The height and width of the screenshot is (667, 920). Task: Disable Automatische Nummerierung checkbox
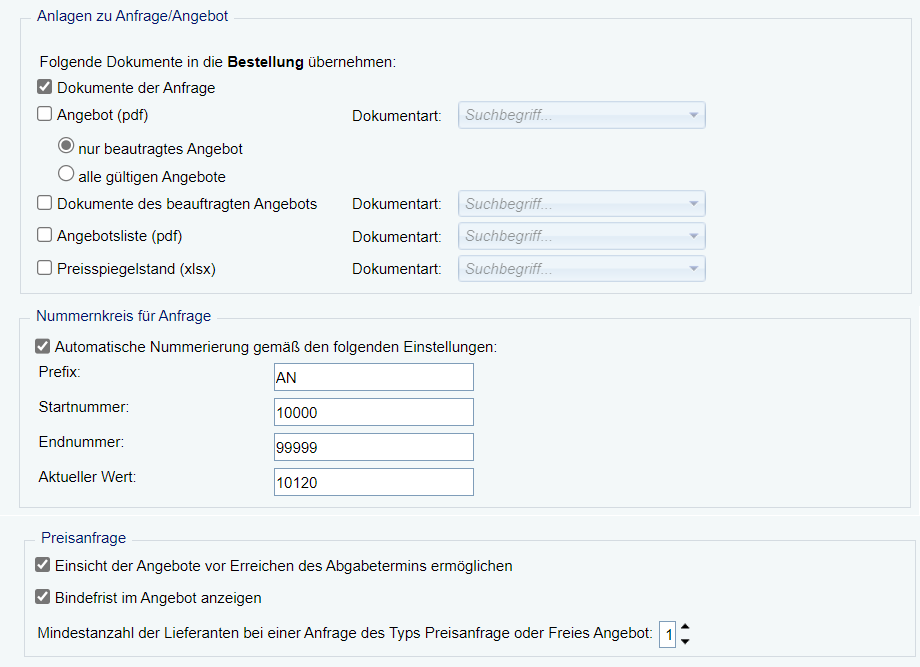point(42,347)
